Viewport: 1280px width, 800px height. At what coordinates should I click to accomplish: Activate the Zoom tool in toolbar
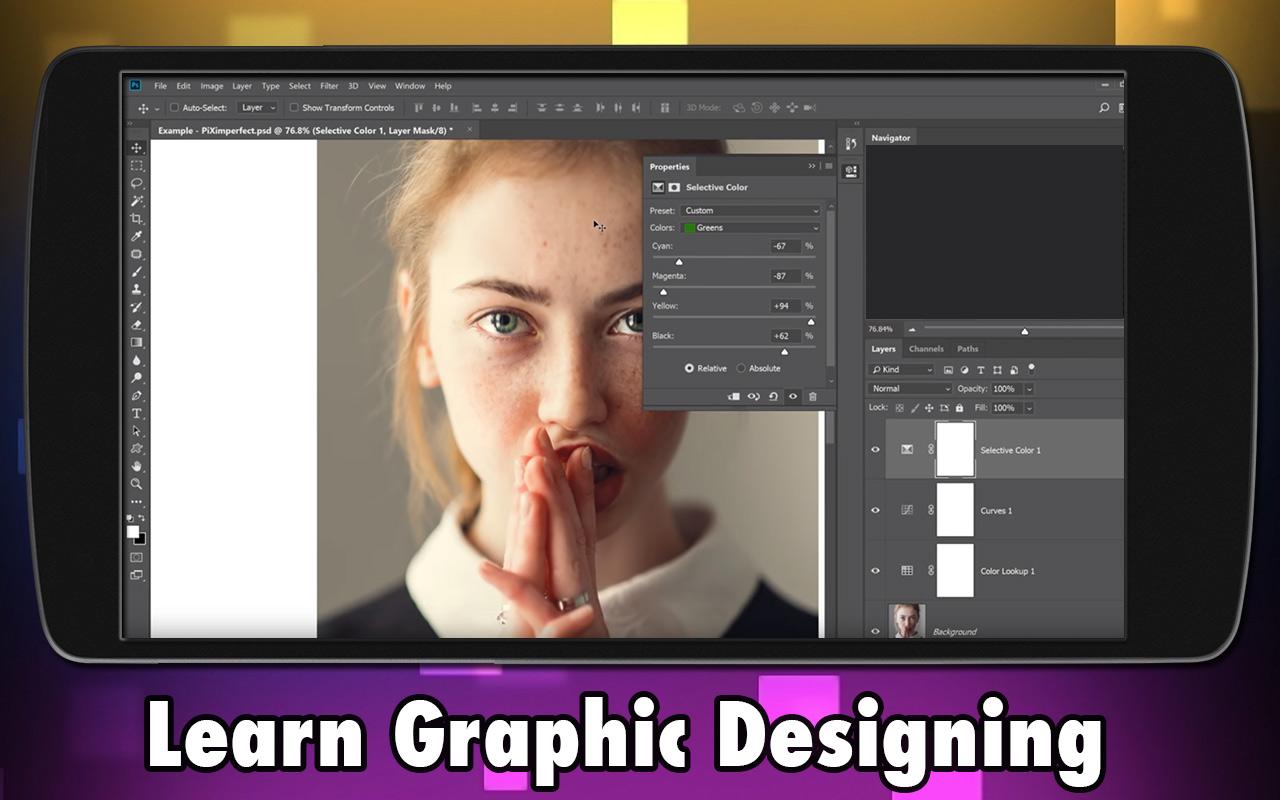click(137, 484)
